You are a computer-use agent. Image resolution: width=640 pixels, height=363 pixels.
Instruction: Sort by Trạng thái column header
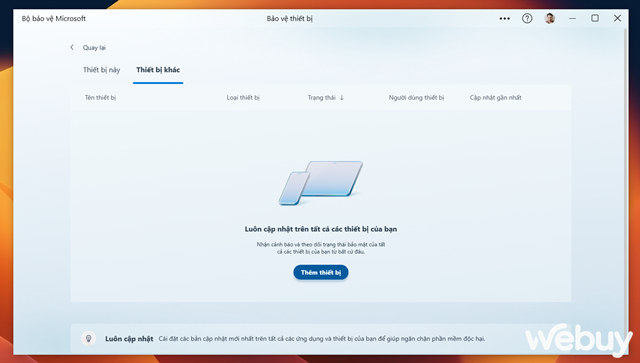(x=322, y=98)
